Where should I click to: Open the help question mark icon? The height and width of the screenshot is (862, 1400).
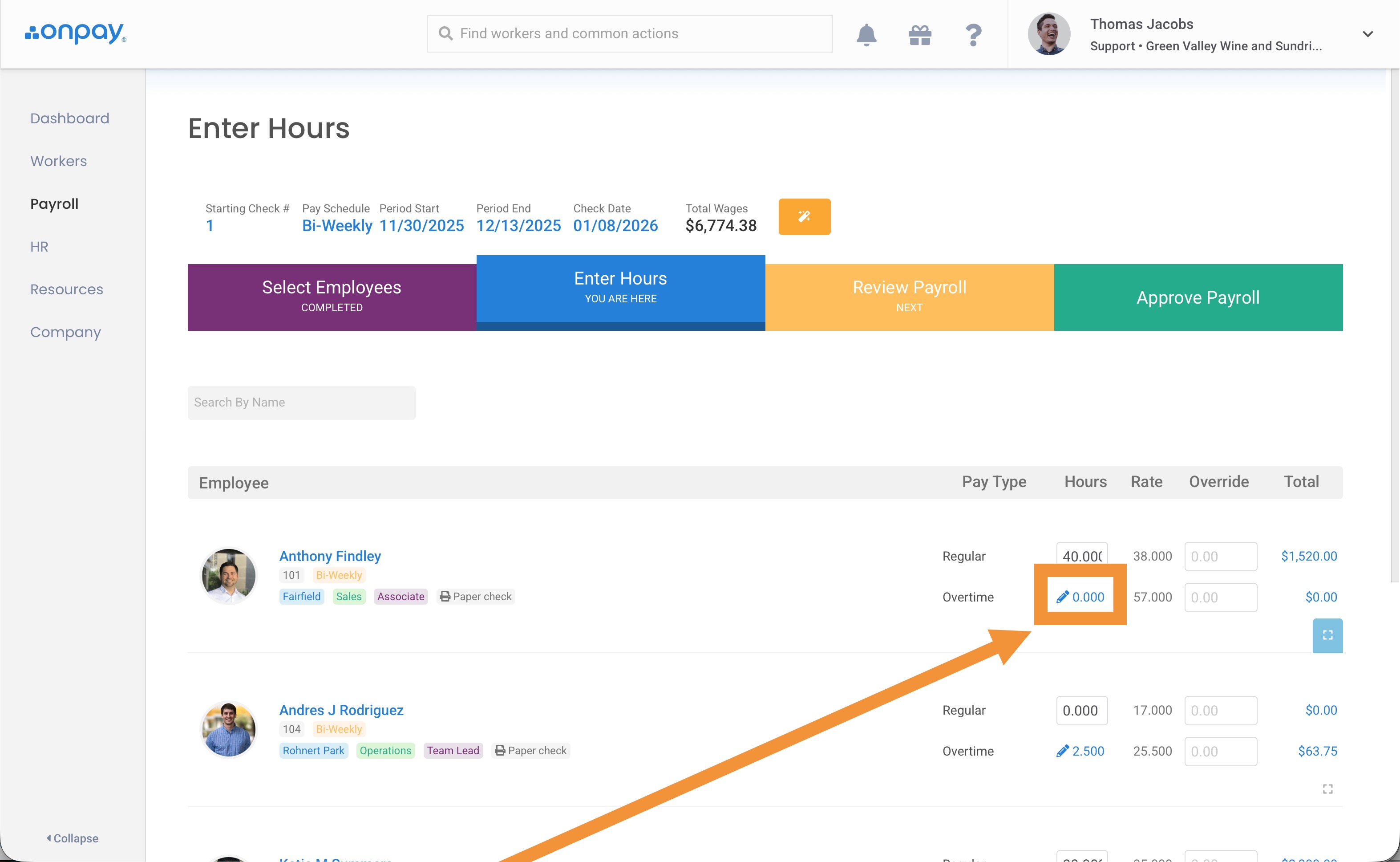973,35
